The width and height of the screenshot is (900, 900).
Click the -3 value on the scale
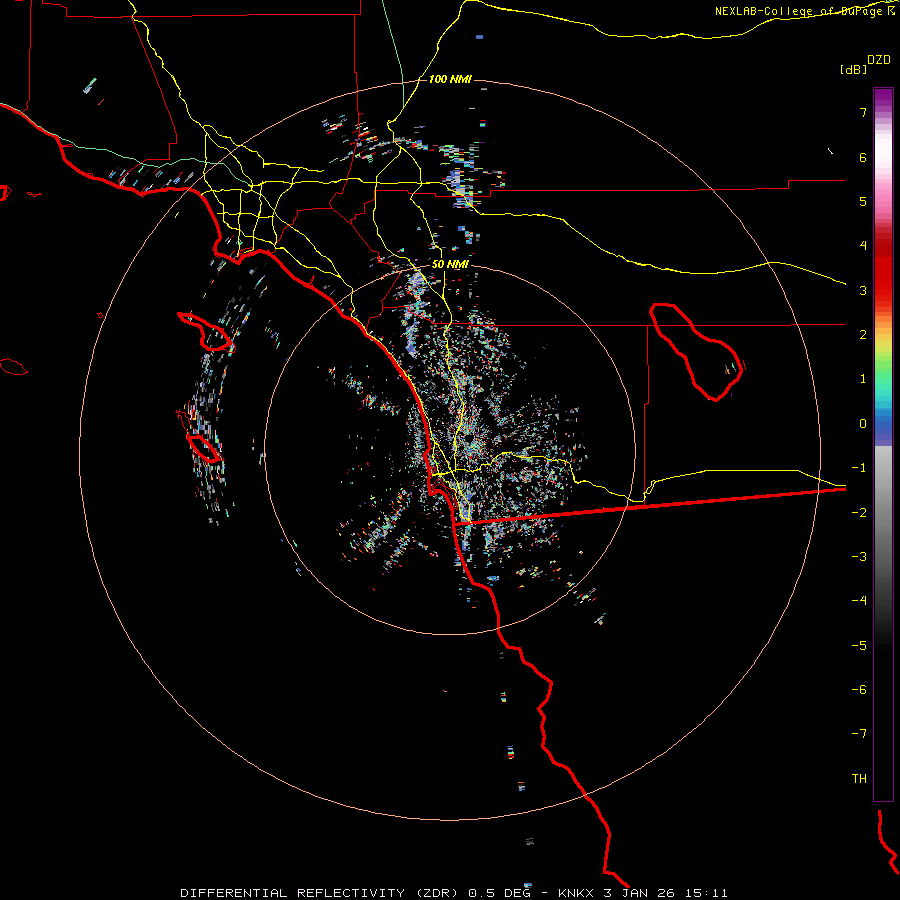click(x=859, y=557)
